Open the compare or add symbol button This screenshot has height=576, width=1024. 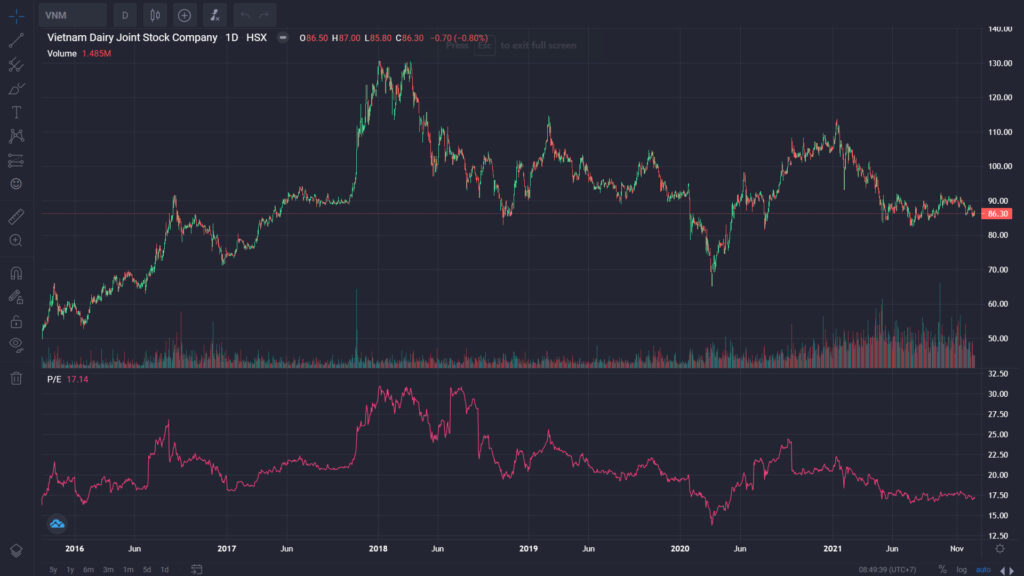(184, 15)
